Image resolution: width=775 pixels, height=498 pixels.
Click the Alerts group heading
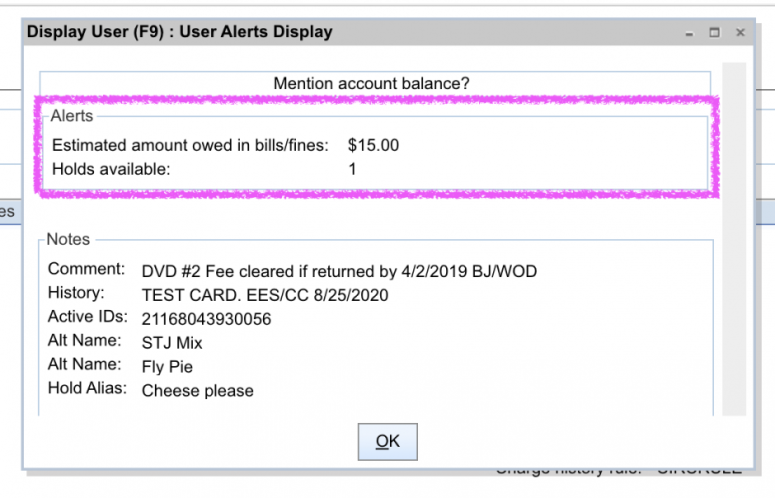point(71,116)
